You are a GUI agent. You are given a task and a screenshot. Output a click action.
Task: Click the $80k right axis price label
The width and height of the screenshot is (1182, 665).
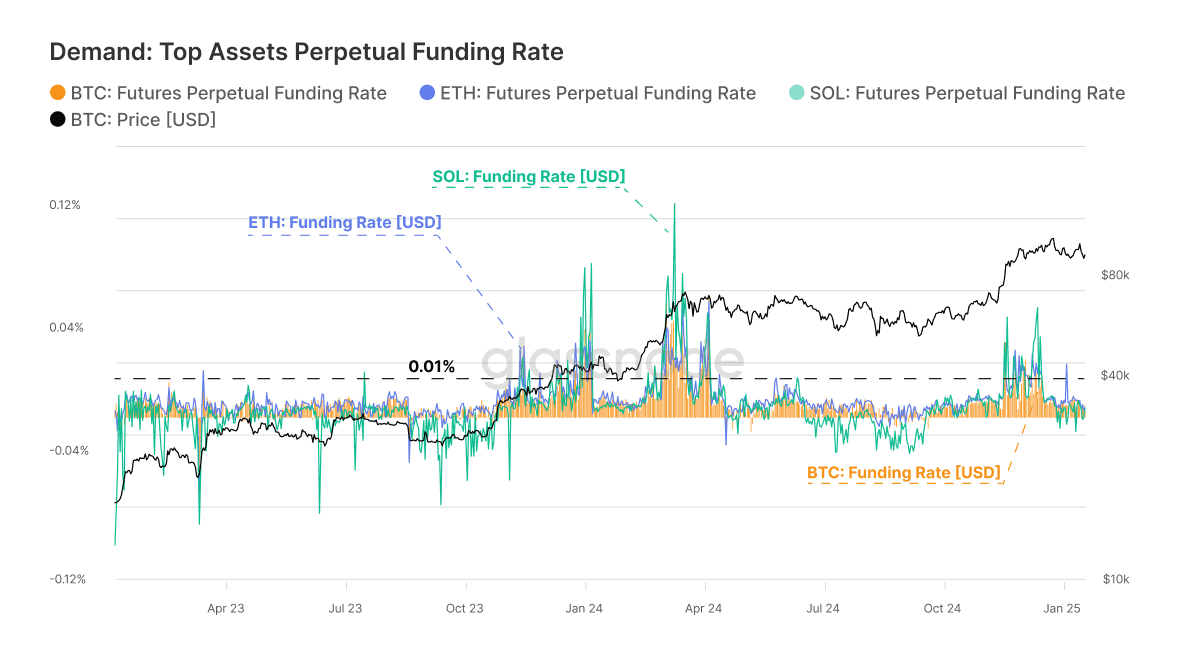point(1115,274)
